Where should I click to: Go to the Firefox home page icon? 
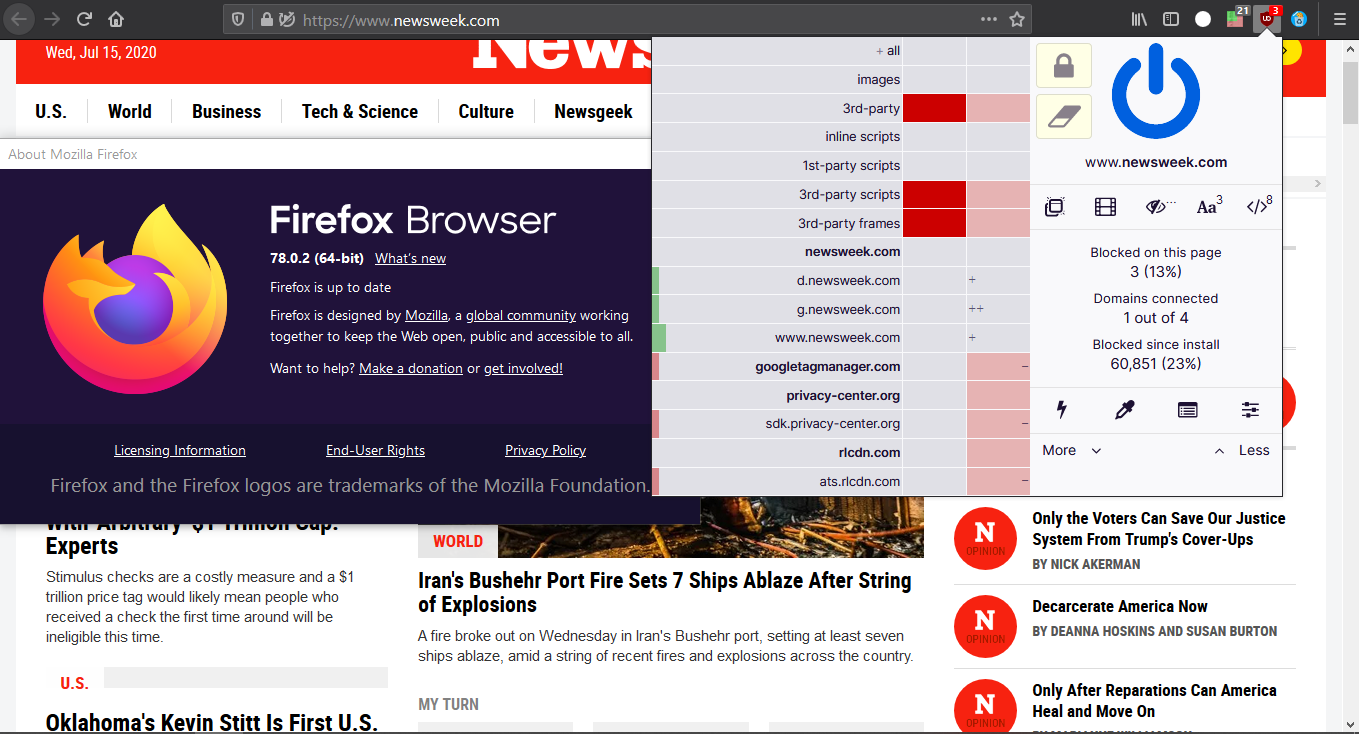pos(116,19)
